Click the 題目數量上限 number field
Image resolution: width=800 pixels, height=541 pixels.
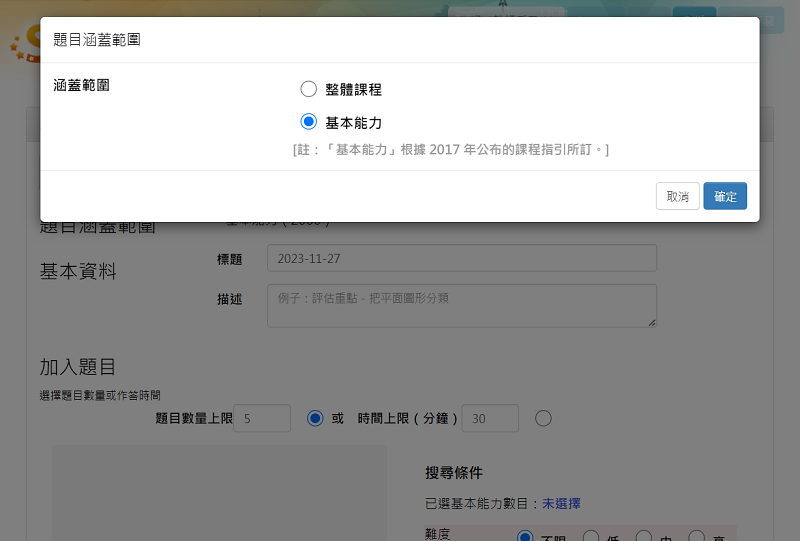[x=262, y=418]
